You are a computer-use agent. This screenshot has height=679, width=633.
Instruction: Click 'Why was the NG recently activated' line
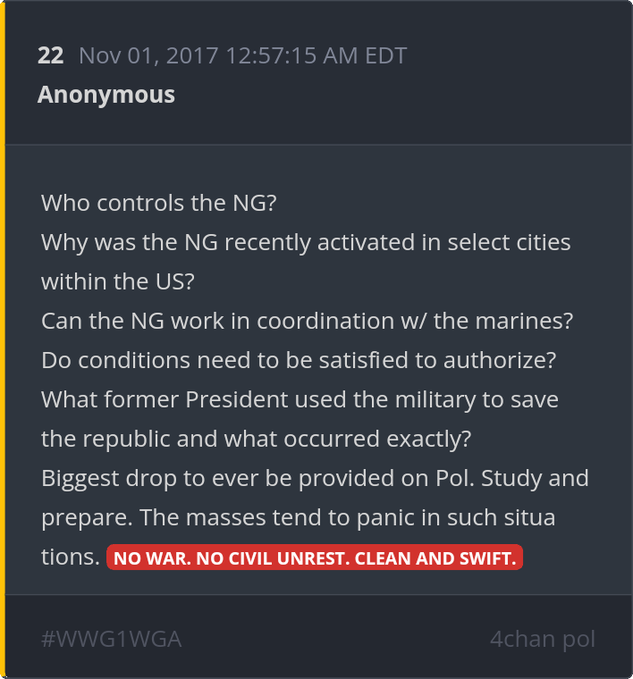coord(305,242)
